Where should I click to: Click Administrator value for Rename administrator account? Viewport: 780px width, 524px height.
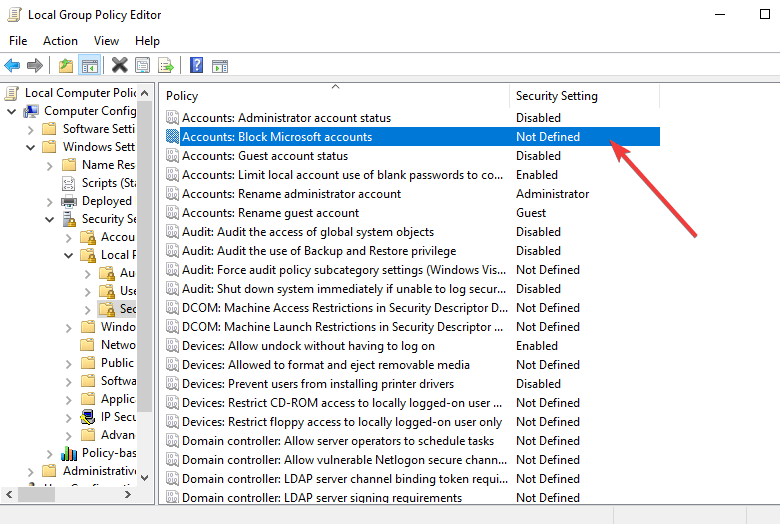pyautogui.click(x=552, y=194)
